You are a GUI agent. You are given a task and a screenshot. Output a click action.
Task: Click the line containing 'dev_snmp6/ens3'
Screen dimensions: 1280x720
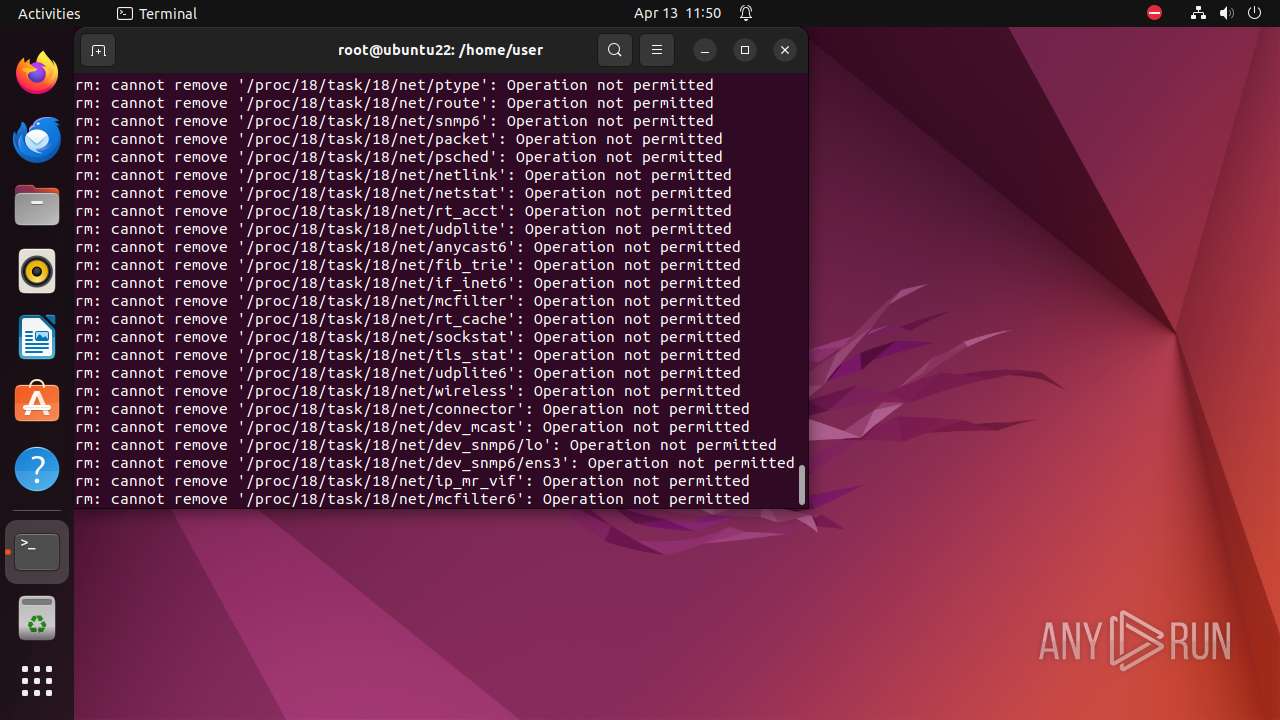click(x=435, y=463)
